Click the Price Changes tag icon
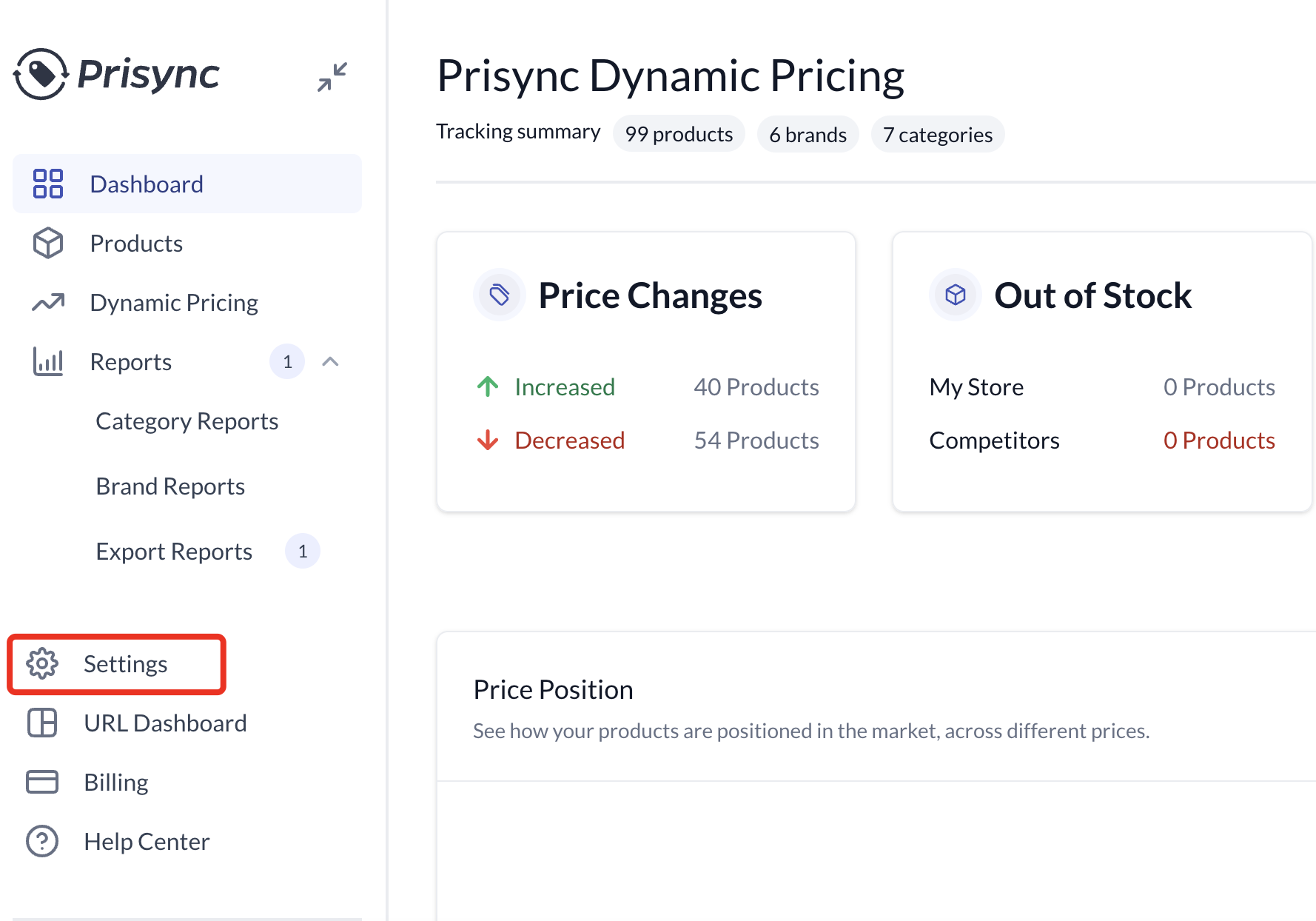This screenshot has width=1316, height=921. point(500,295)
